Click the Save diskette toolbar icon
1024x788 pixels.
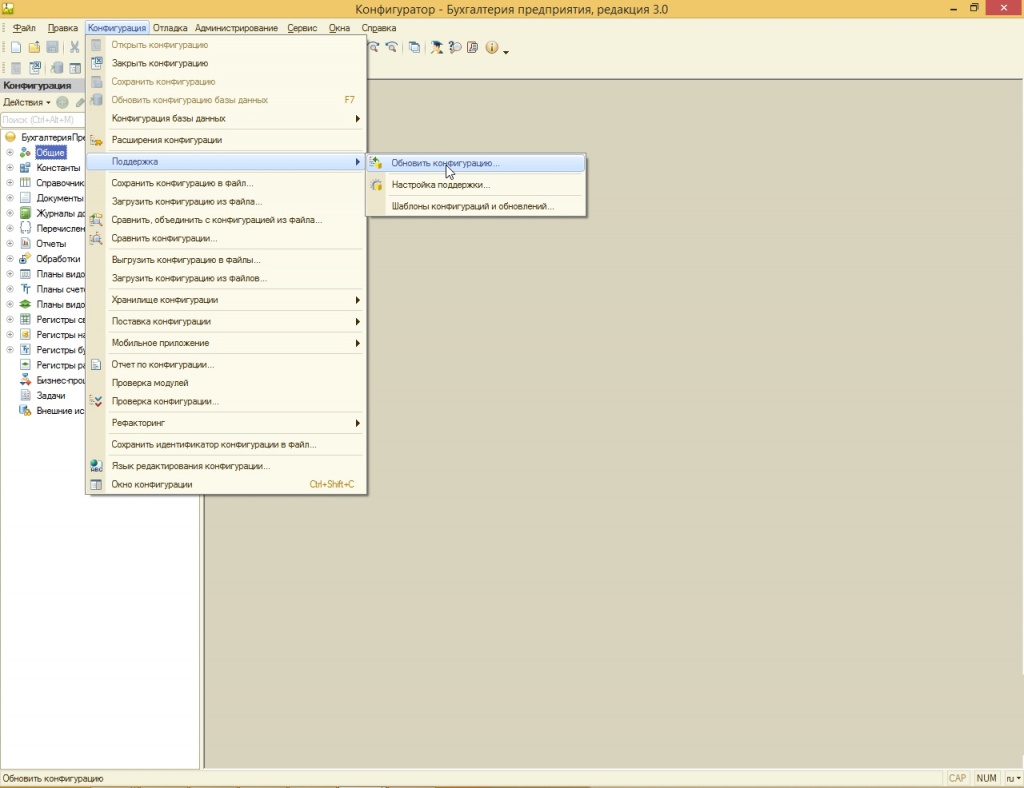pos(52,47)
